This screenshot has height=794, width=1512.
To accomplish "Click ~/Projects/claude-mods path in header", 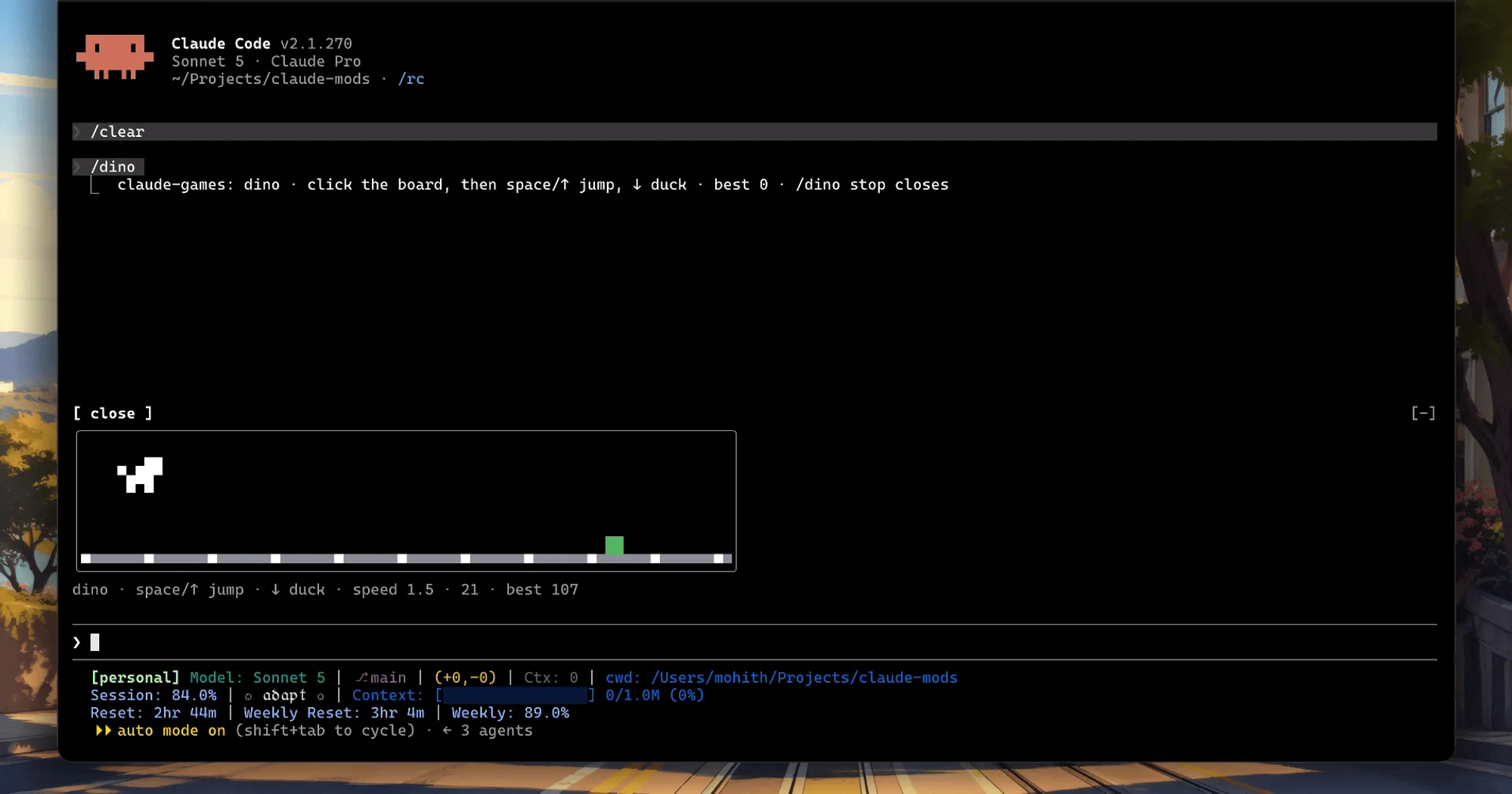I will pyautogui.click(x=271, y=79).
